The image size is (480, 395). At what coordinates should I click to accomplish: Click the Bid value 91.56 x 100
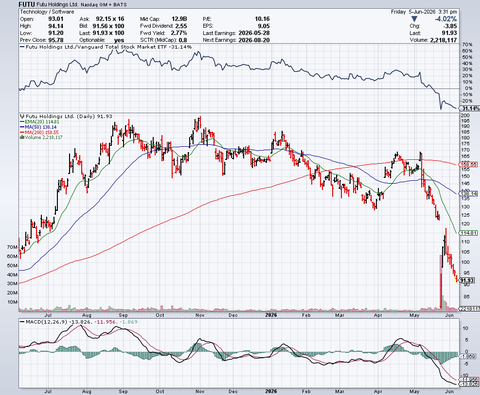click(108, 26)
